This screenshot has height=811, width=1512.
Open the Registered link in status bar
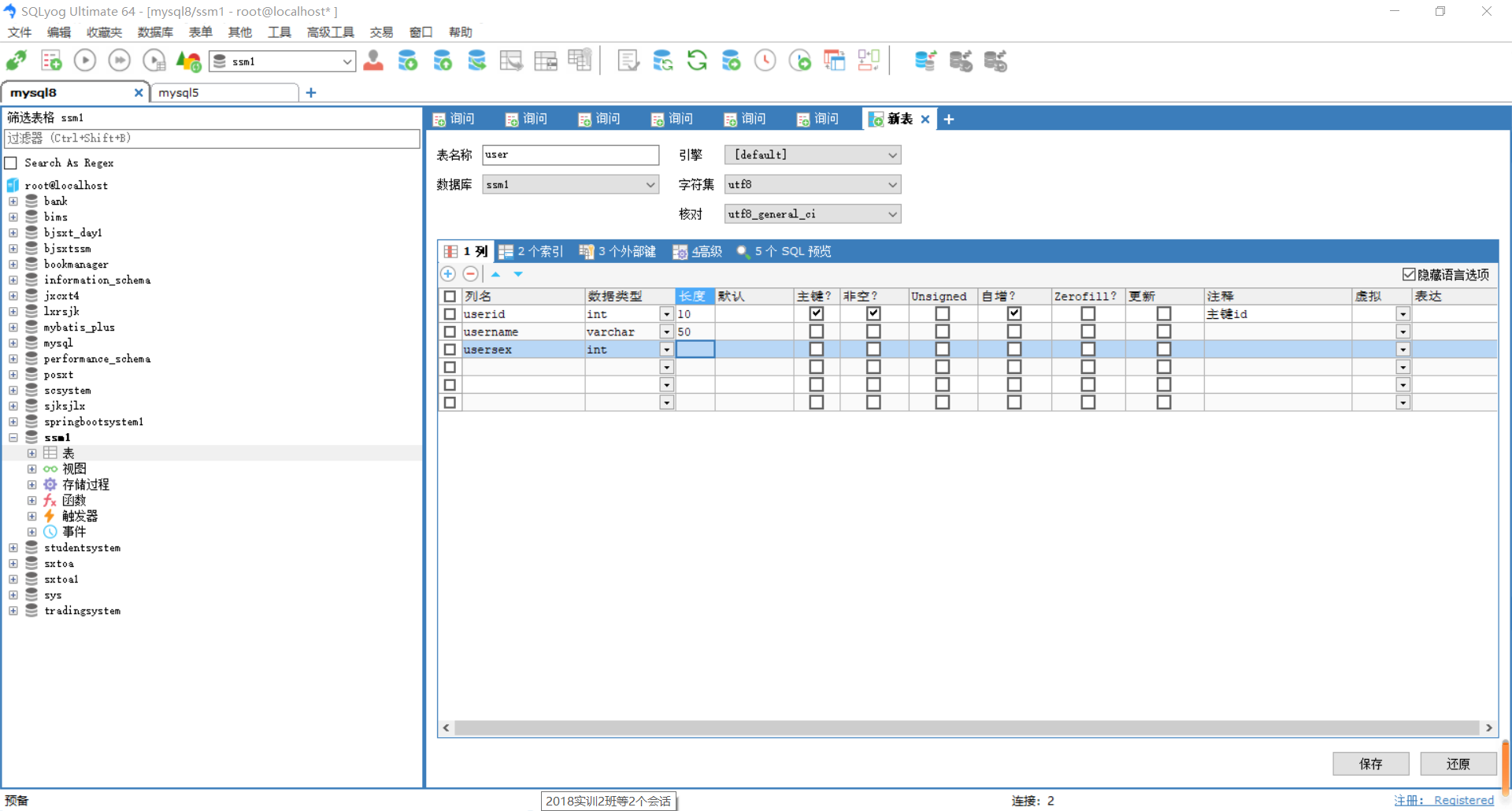click(1463, 800)
